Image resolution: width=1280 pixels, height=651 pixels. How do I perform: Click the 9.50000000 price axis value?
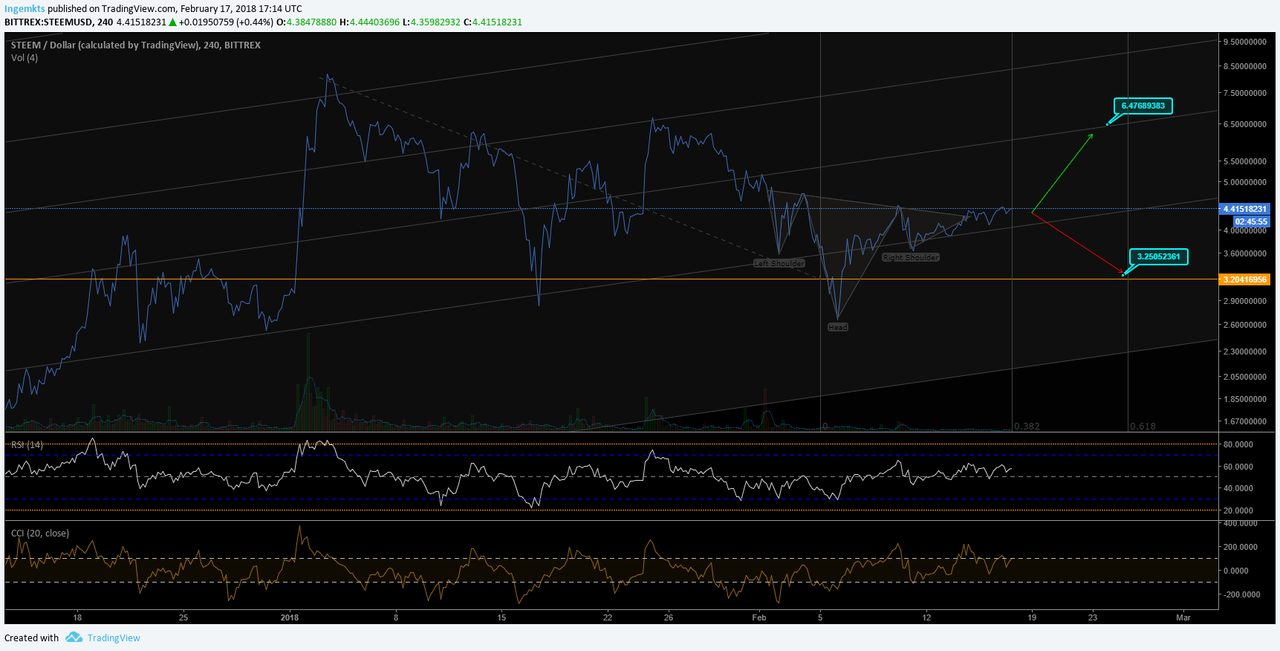[1246, 42]
